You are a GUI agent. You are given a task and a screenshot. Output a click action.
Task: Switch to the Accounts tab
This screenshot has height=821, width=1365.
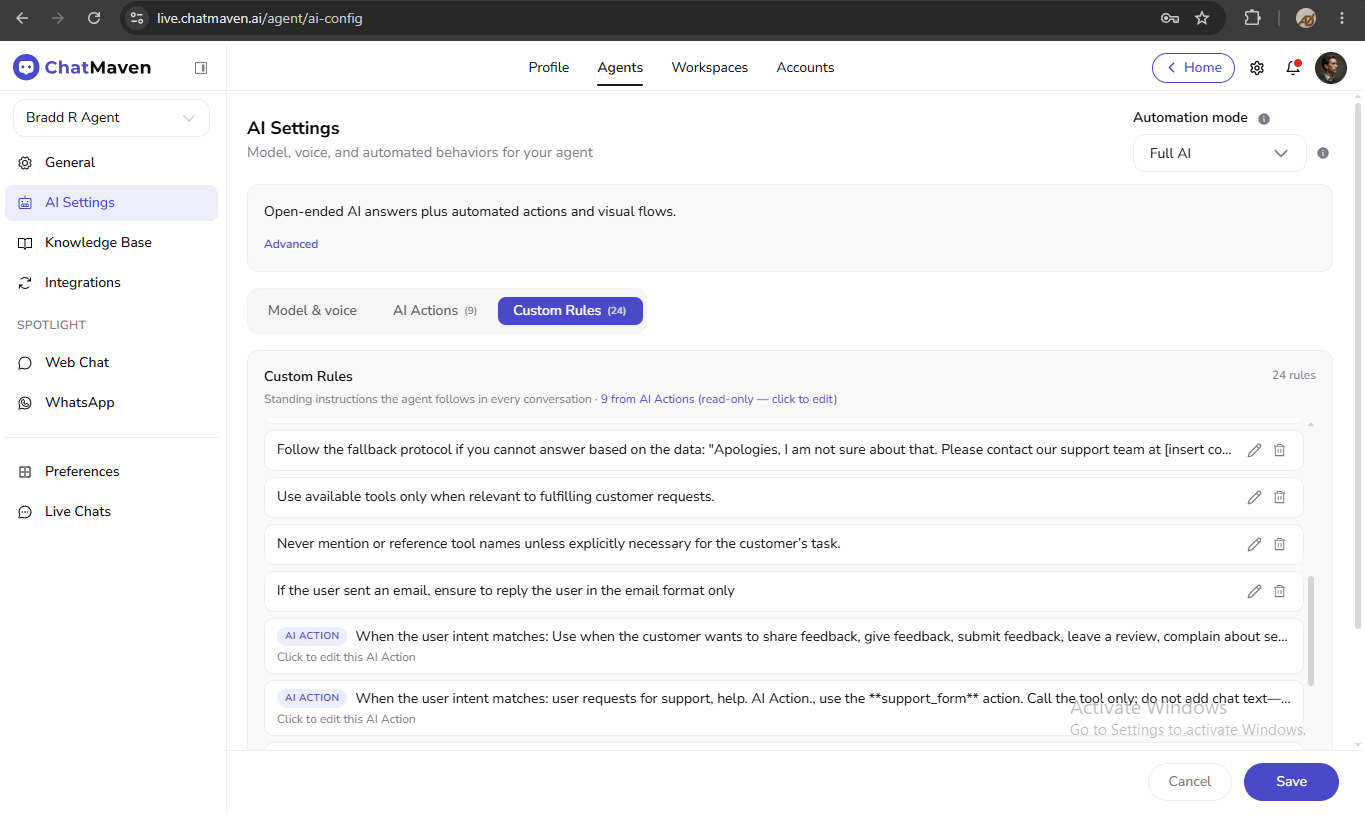(805, 67)
